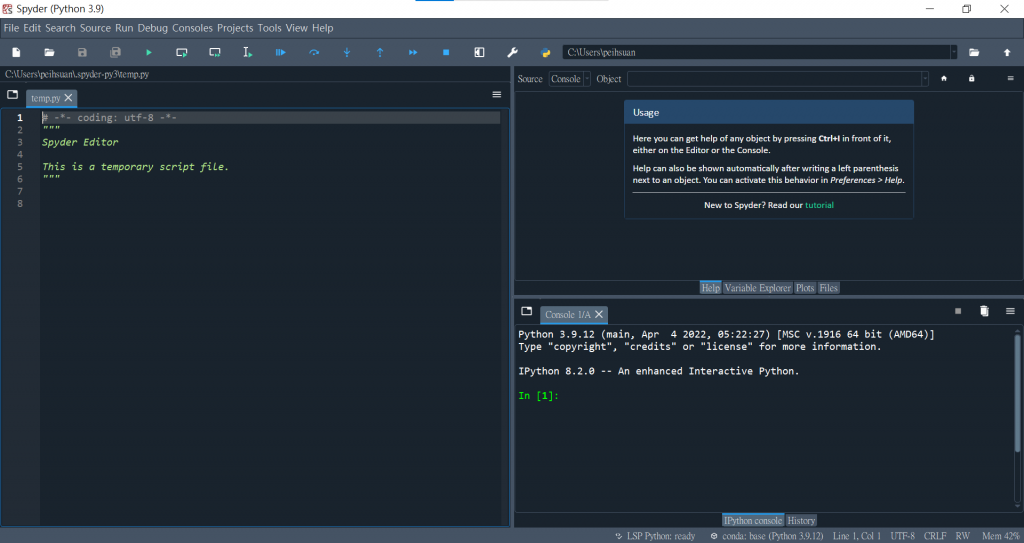Select the IPython console tab
The width and height of the screenshot is (1024, 543).
(x=753, y=521)
